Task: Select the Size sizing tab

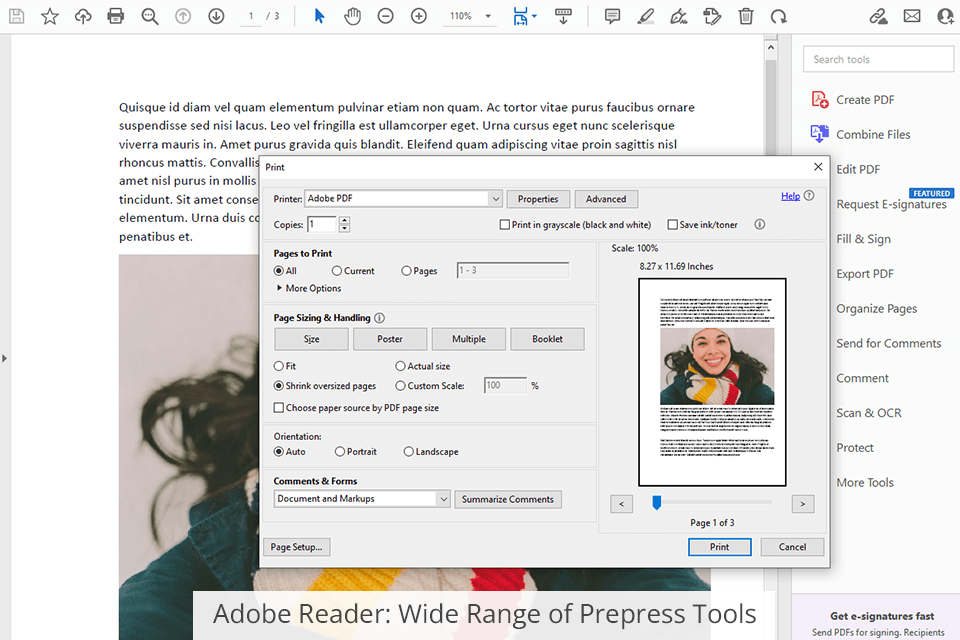Action: (312, 339)
